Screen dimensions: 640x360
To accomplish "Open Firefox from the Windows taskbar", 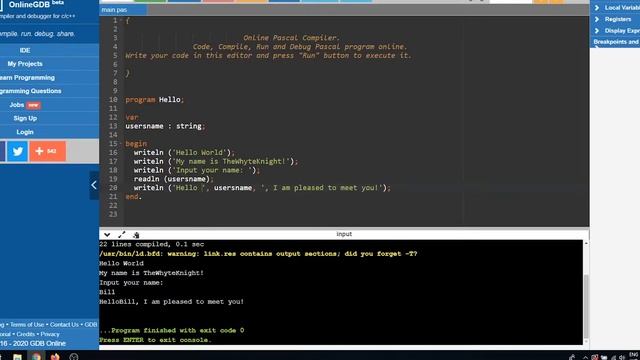I will [55, 356].
